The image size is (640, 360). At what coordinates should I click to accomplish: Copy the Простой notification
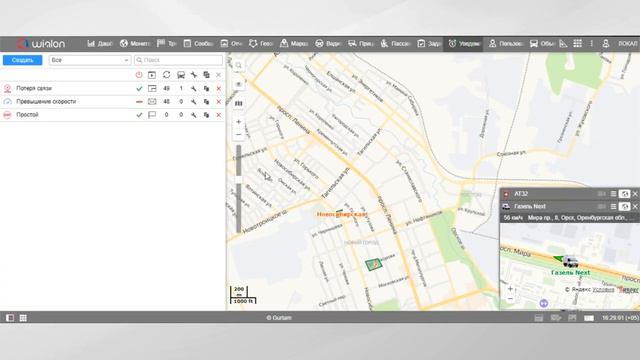207,115
